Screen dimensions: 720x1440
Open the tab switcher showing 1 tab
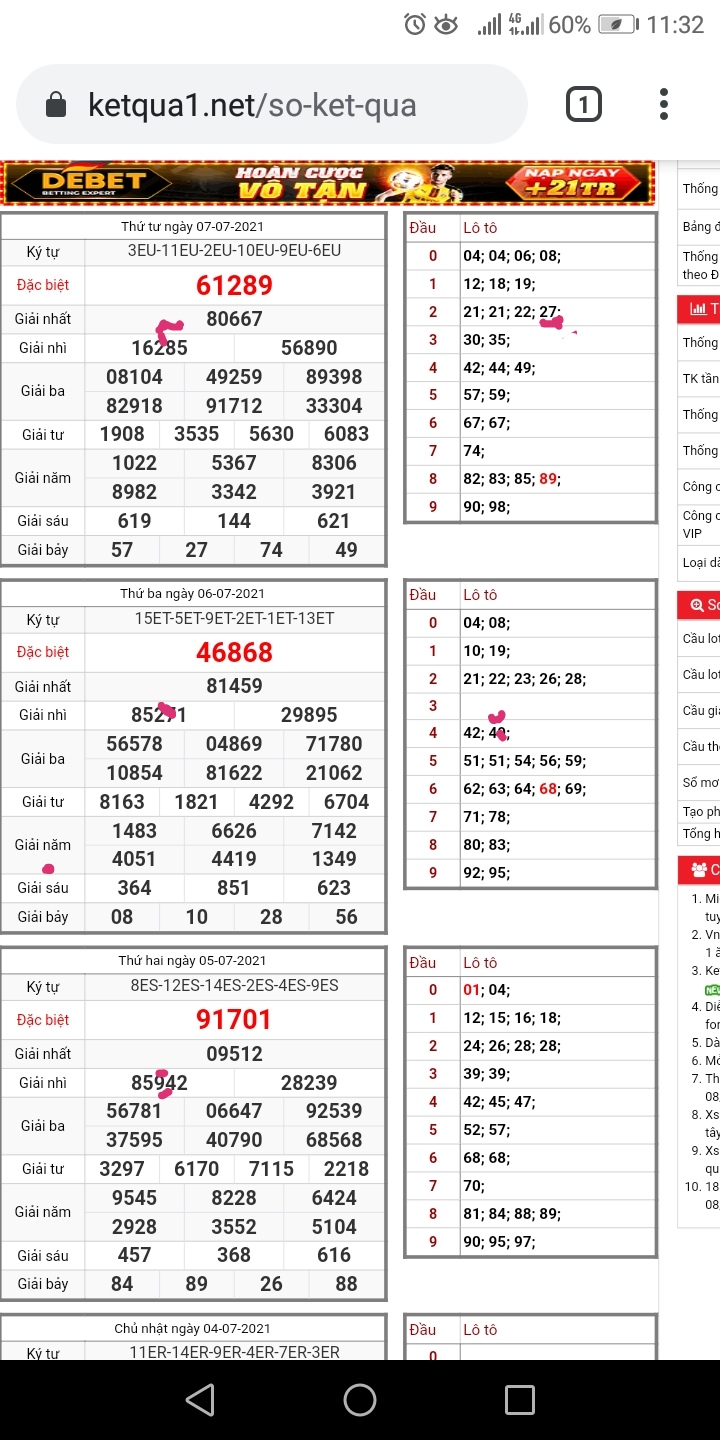(x=584, y=104)
